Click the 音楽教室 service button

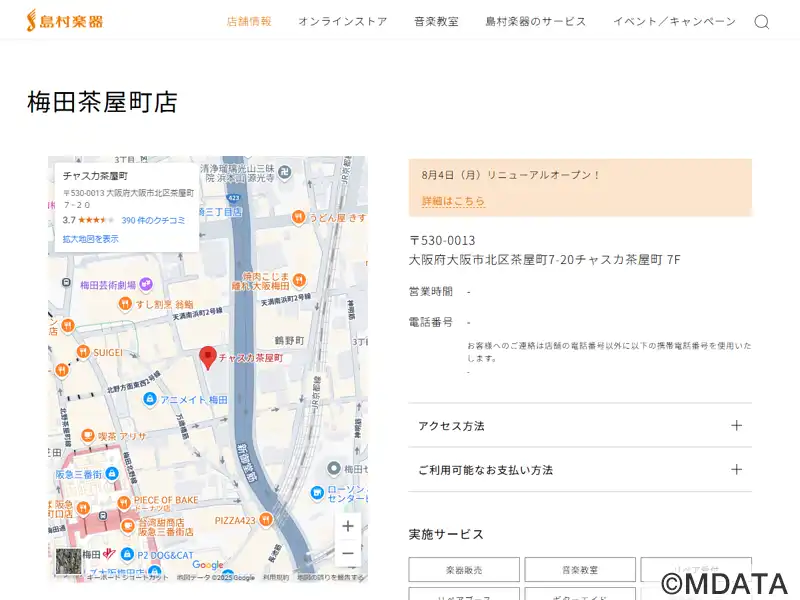pyautogui.click(x=580, y=569)
